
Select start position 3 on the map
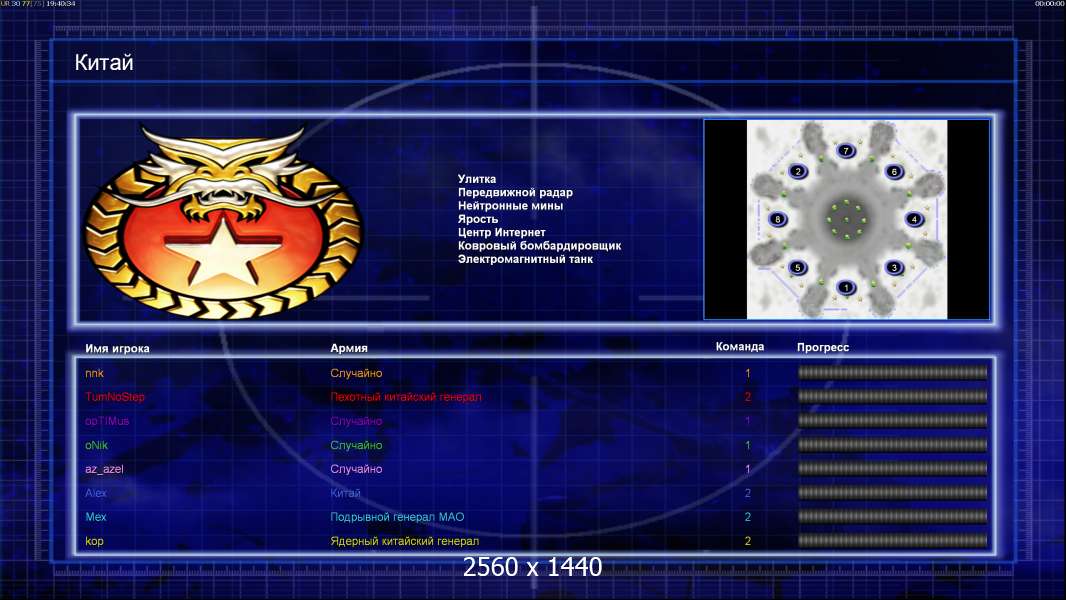(x=894, y=268)
